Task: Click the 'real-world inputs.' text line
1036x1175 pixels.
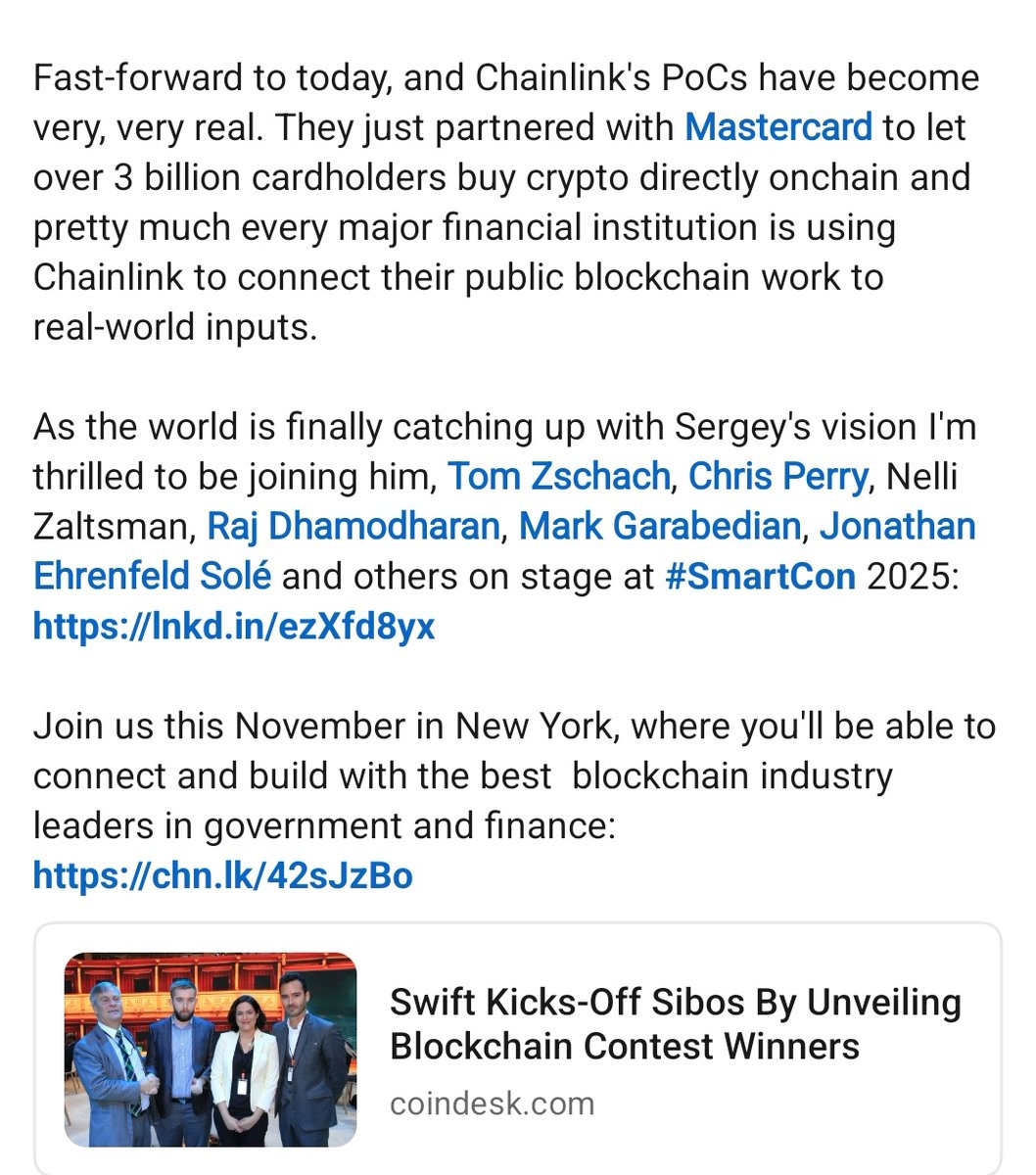Action: pyautogui.click(x=175, y=326)
